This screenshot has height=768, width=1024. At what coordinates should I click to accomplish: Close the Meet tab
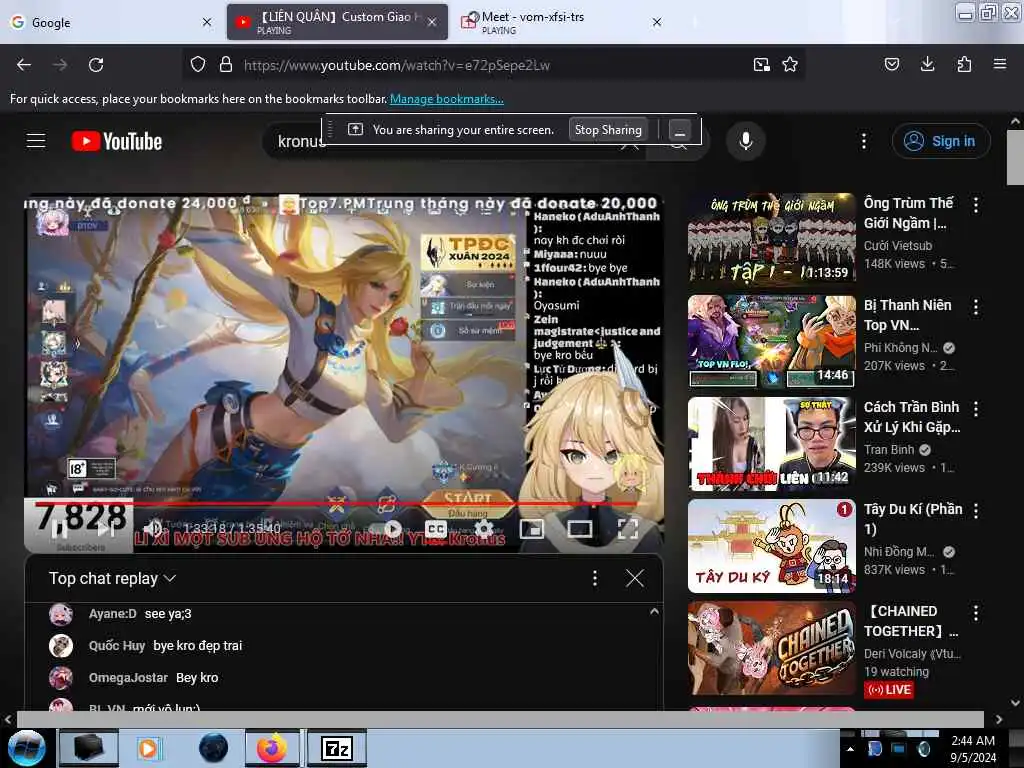coord(657,22)
